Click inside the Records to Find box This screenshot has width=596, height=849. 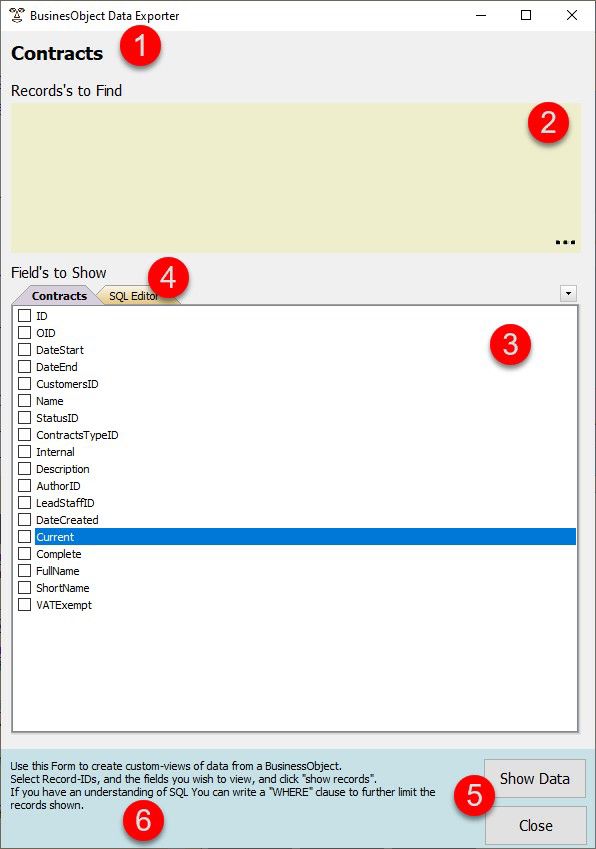(296, 178)
